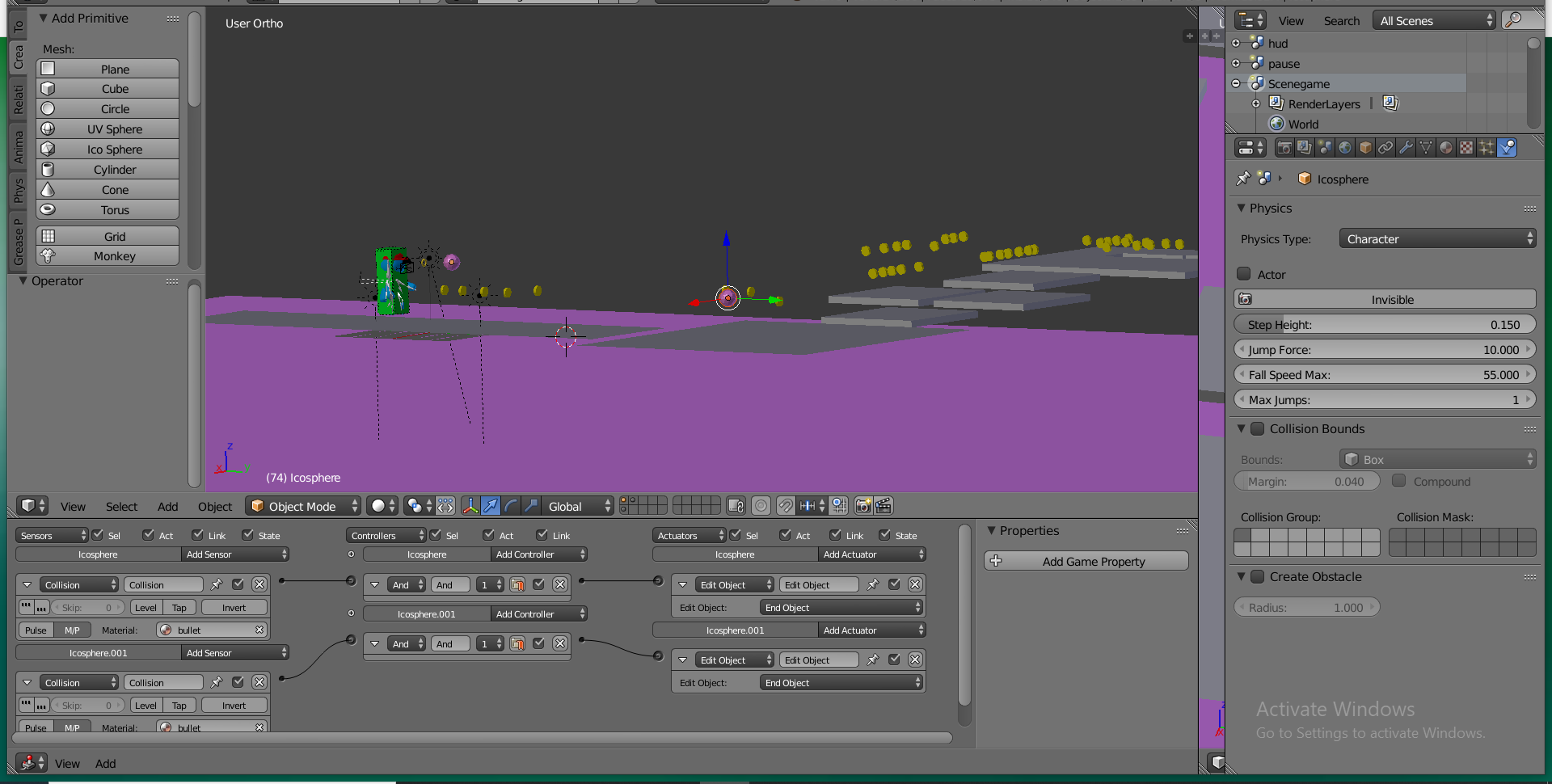Select the Physics properties tab icon
This screenshot has height=784, width=1552.
1507,148
